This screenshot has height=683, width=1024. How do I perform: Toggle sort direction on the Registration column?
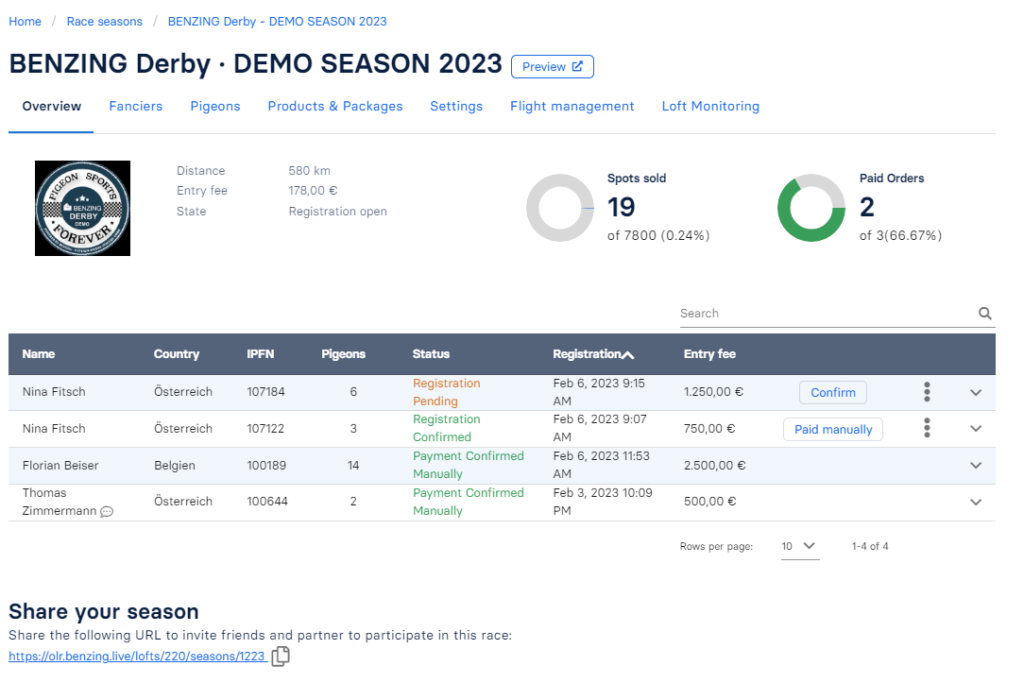[x=629, y=353]
